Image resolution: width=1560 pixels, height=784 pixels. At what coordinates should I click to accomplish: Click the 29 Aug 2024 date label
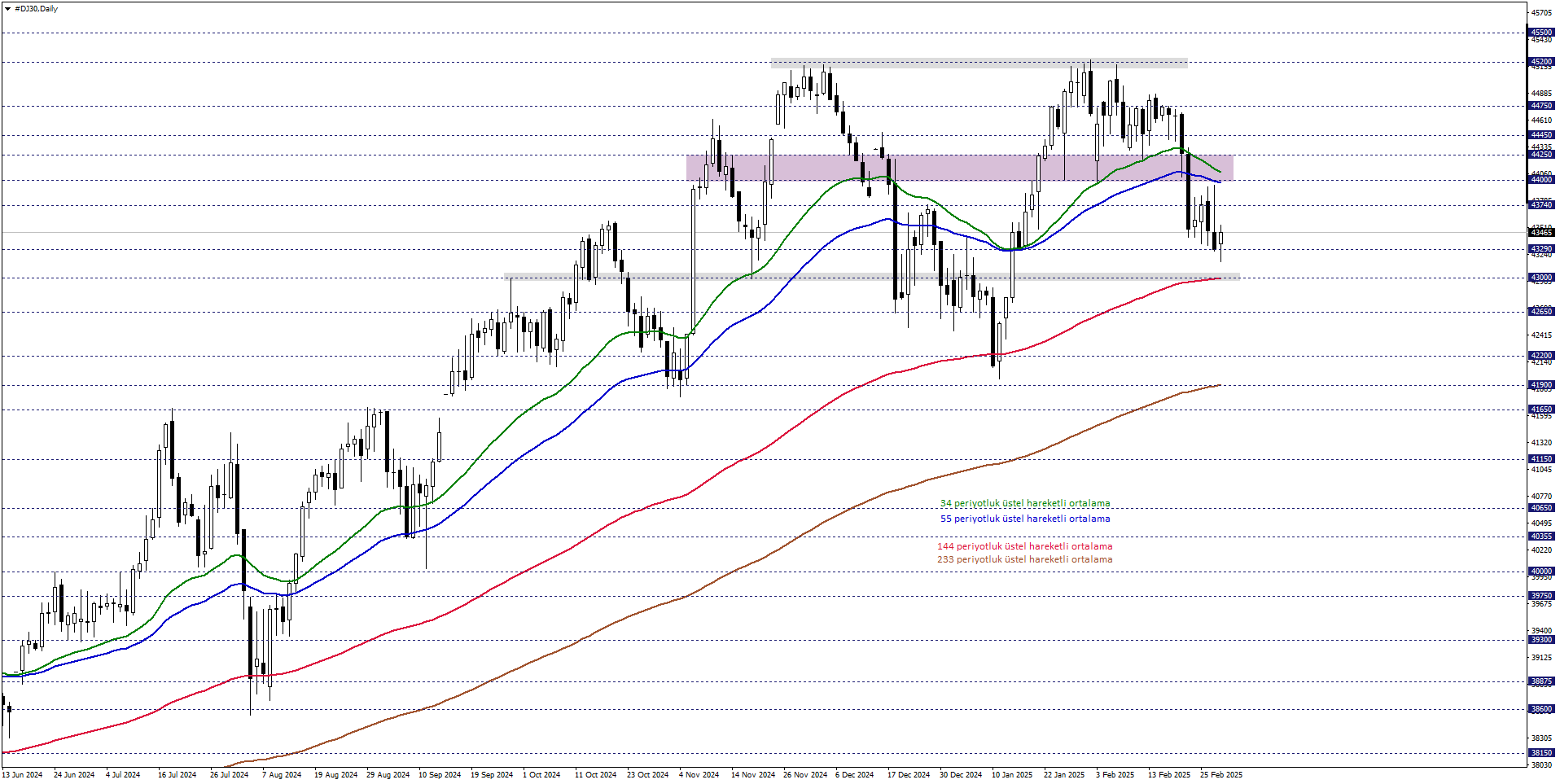click(388, 775)
